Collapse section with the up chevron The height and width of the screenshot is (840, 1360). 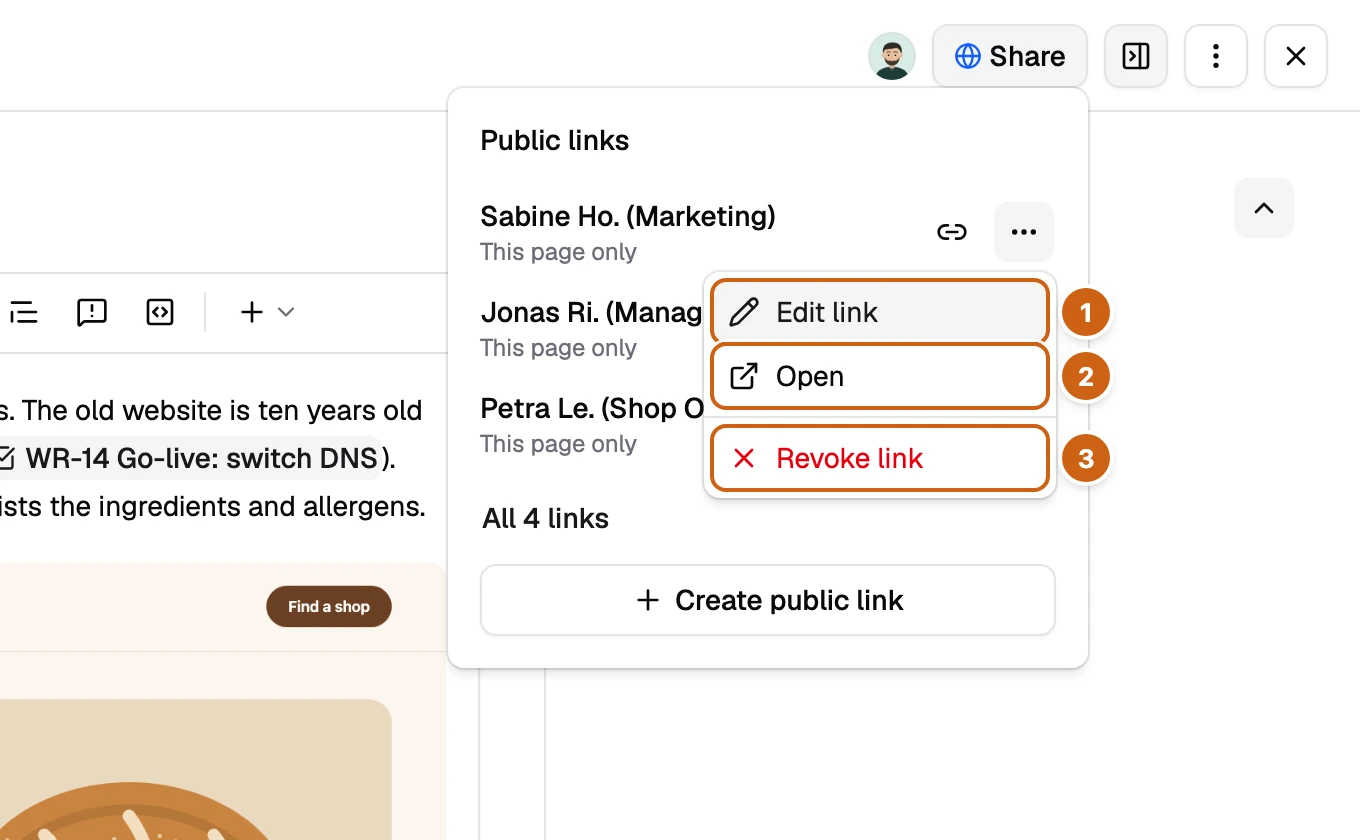(x=1264, y=208)
